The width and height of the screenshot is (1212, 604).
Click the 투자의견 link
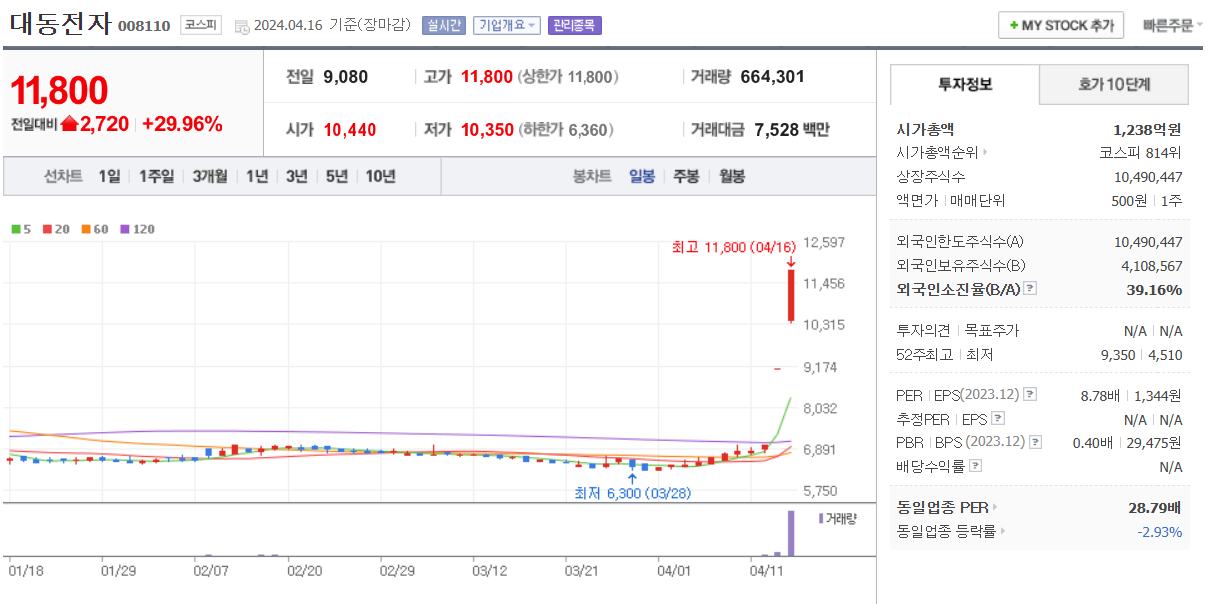click(x=923, y=331)
